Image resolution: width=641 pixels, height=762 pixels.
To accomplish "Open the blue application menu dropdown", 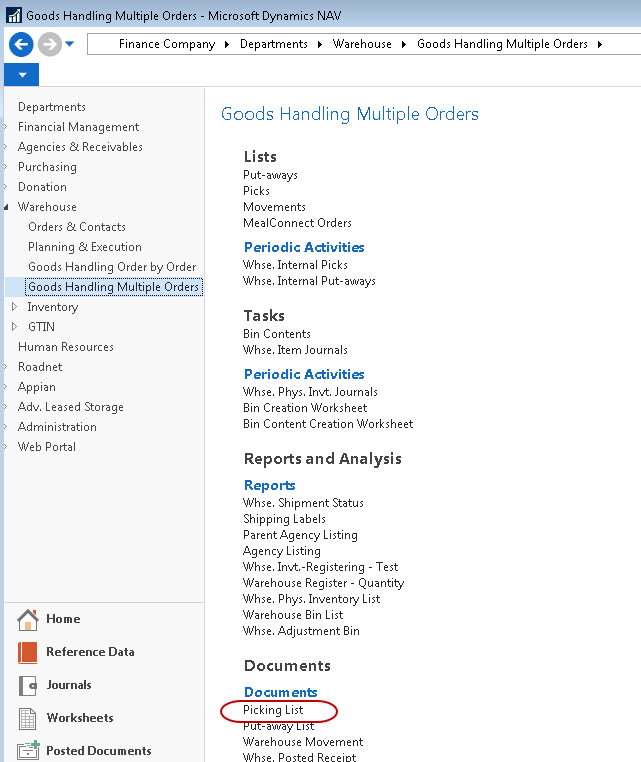I will [21, 75].
